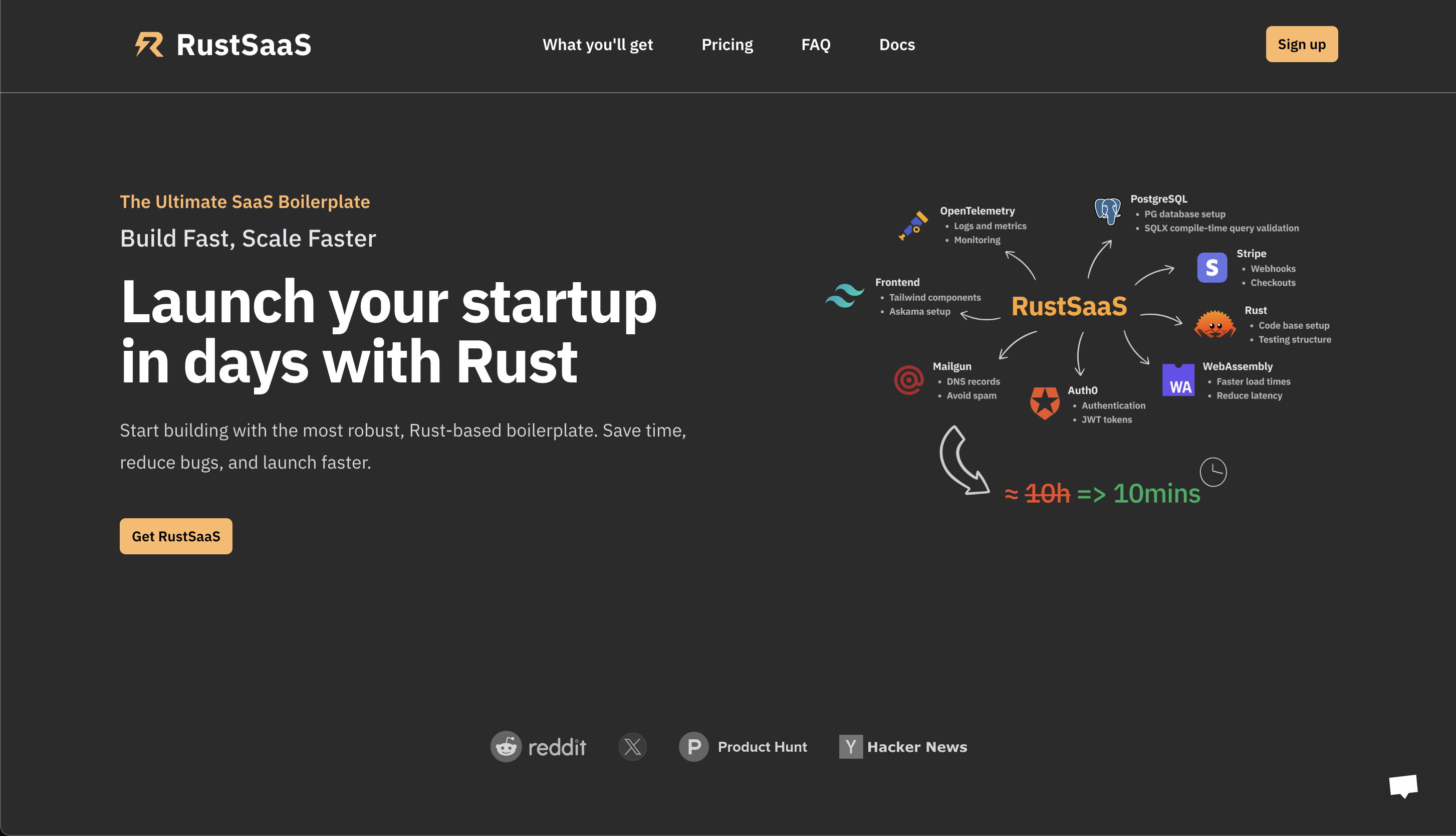Image resolution: width=1456 pixels, height=836 pixels.
Task: Click the green 10mins text
Action: pyautogui.click(x=1156, y=494)
